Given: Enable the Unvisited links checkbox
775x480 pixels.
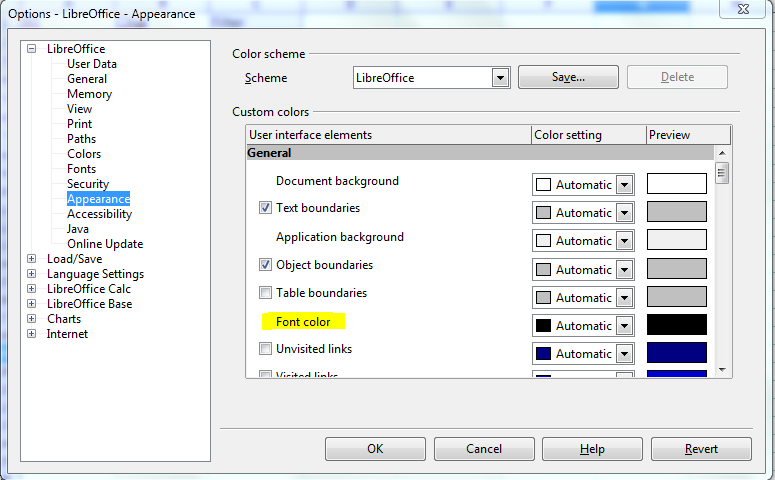Looking at the screenshot, I should pos(265,350).
